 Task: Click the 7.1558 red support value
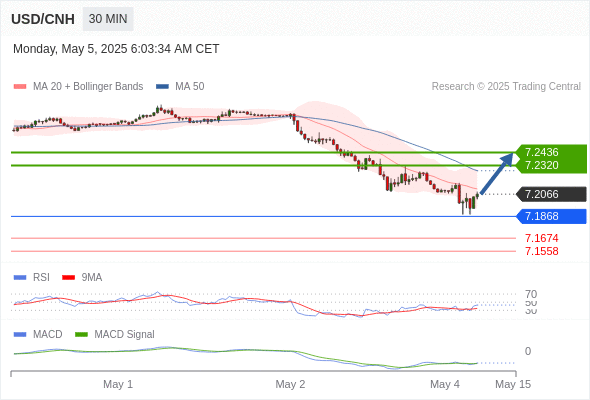click(x=542, y=251)
